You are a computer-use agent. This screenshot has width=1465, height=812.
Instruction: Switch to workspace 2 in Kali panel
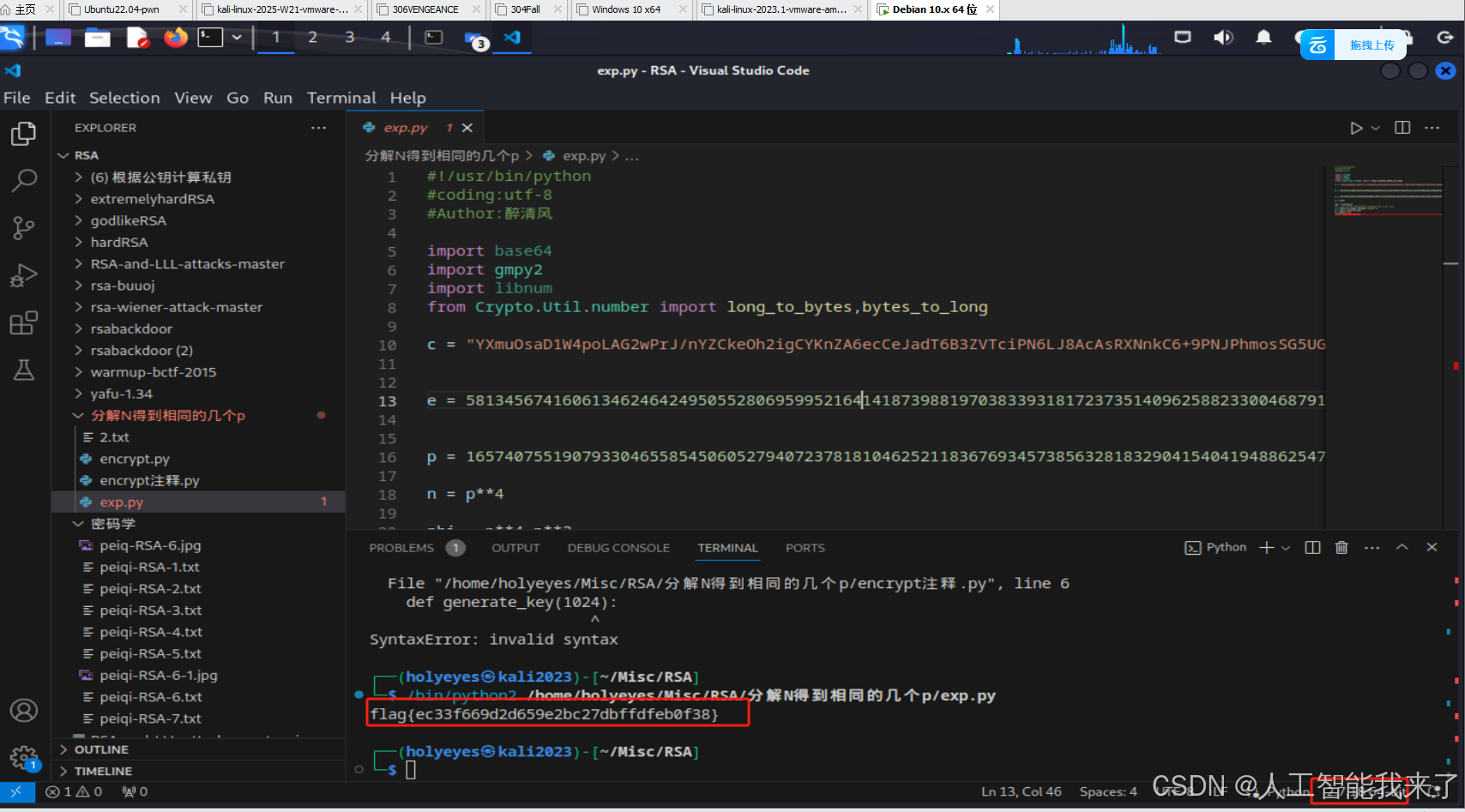312,37
